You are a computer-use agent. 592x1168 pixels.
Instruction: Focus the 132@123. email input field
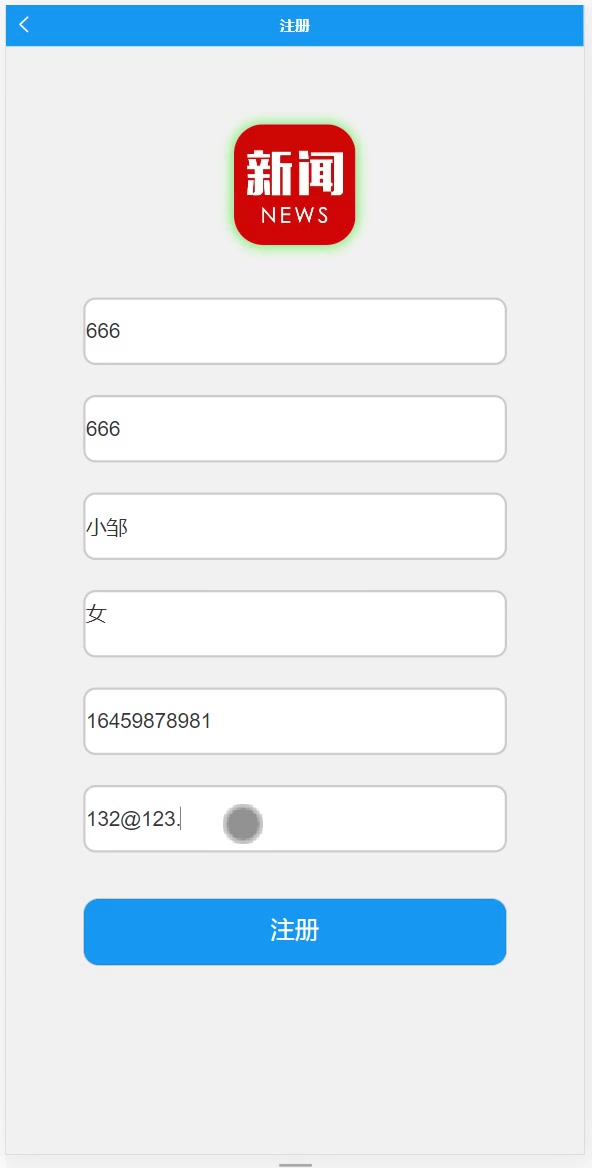[x=295, y=819]
